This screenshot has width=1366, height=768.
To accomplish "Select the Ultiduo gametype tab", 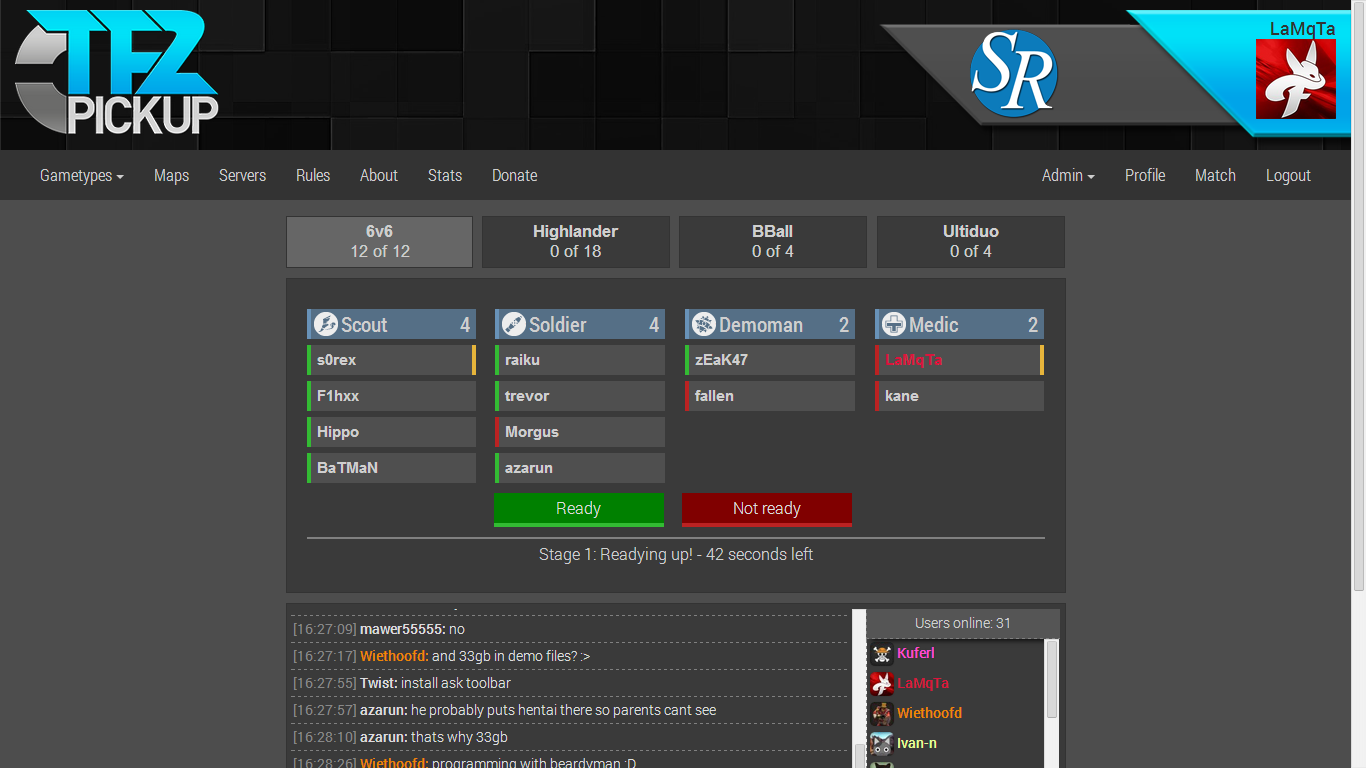I will pos(971,242).
